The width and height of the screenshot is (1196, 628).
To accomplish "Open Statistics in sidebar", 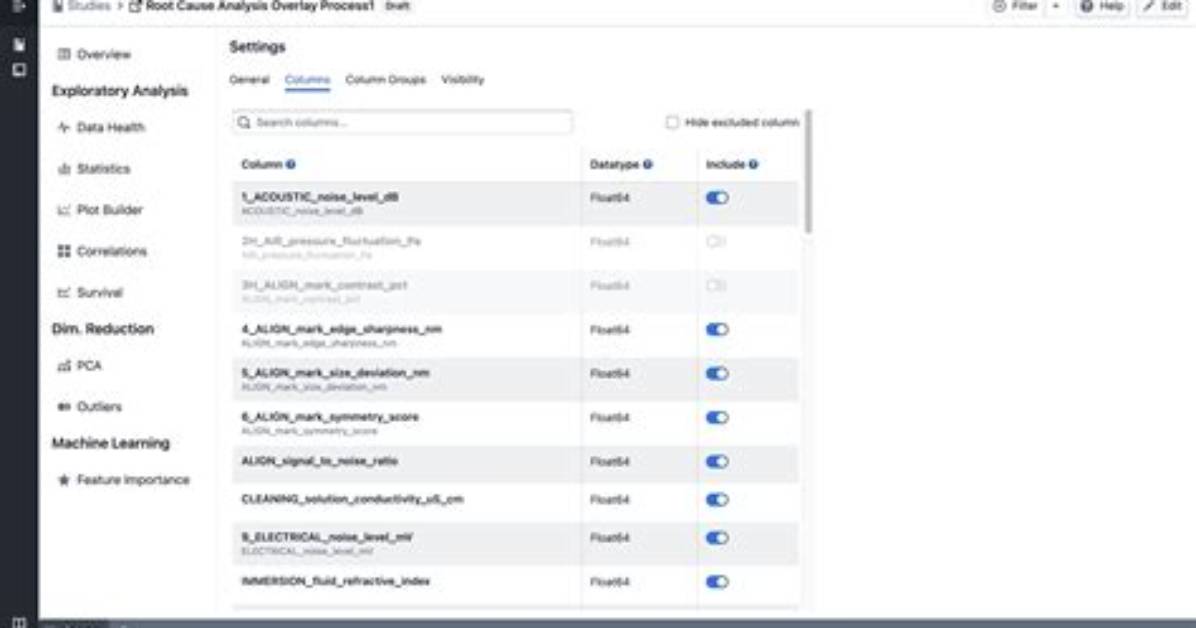I will 93,169.
